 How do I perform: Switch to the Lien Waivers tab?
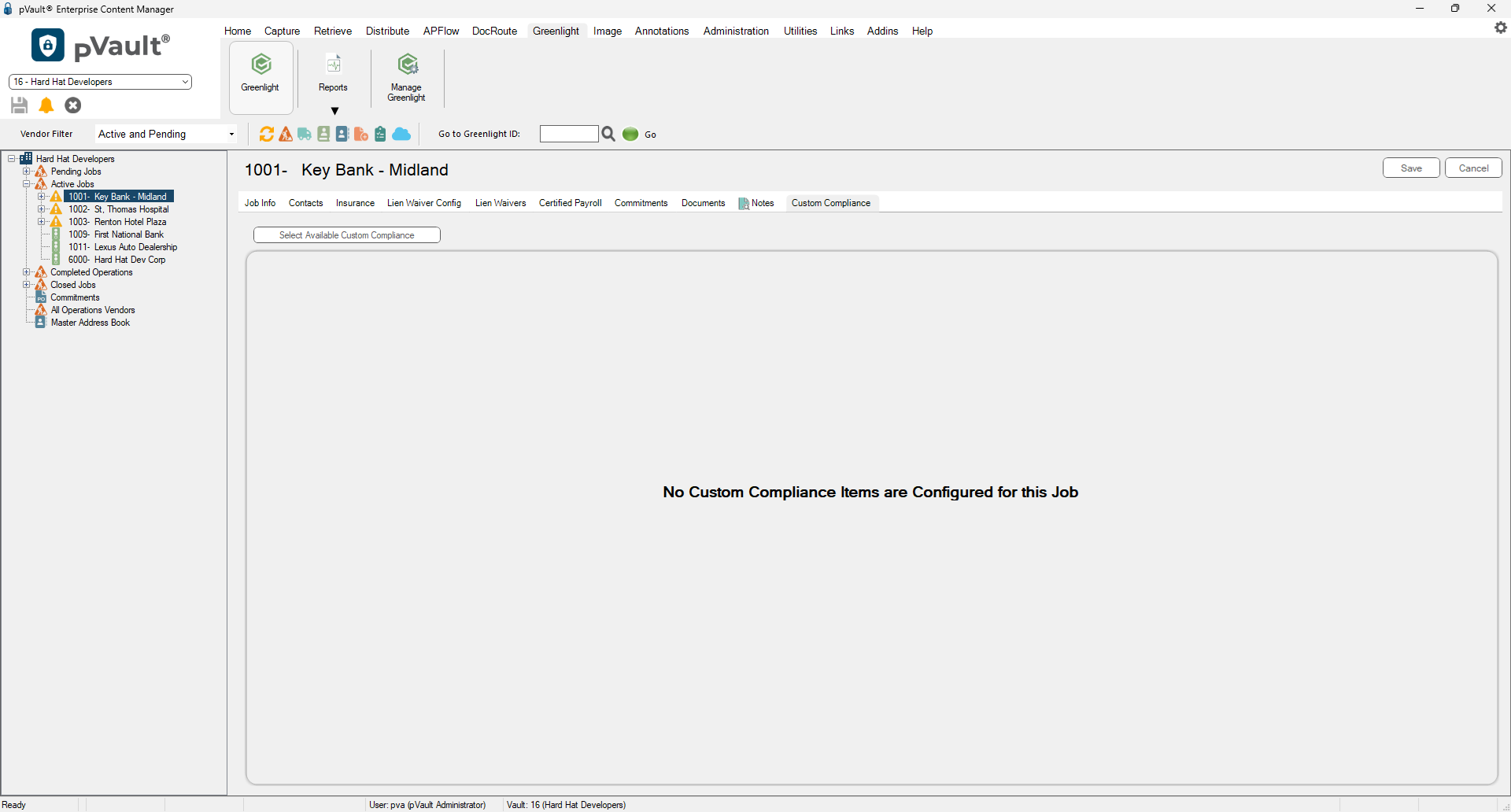[501, 203]
